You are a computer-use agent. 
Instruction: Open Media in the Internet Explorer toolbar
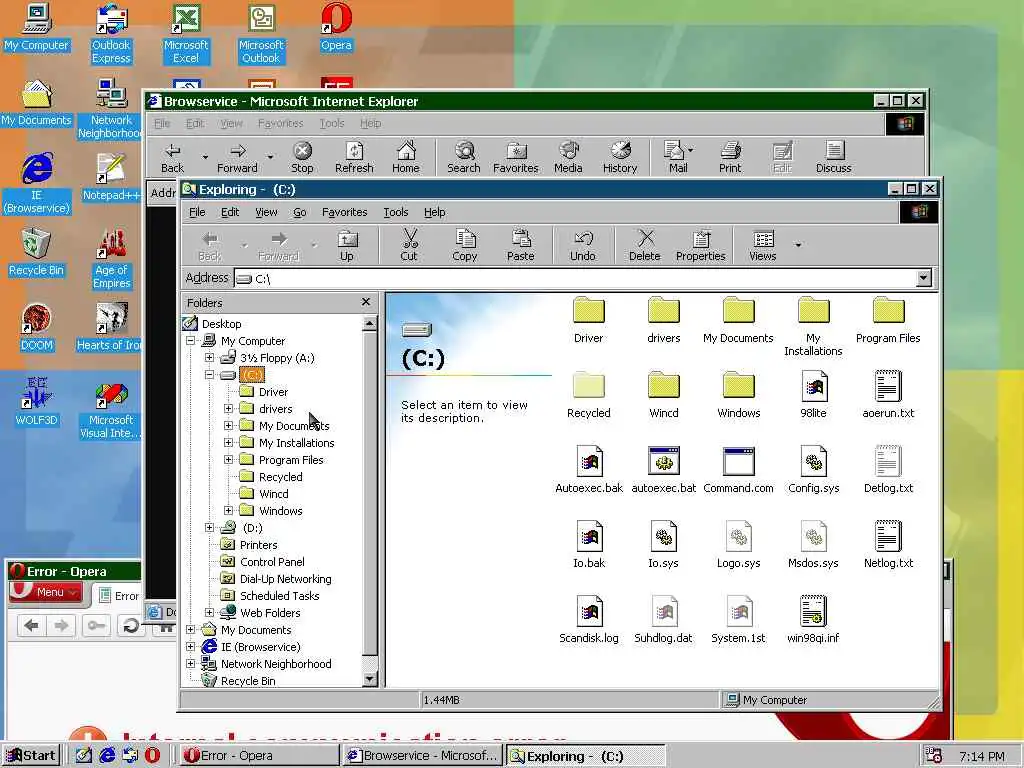tap(568, 157)
